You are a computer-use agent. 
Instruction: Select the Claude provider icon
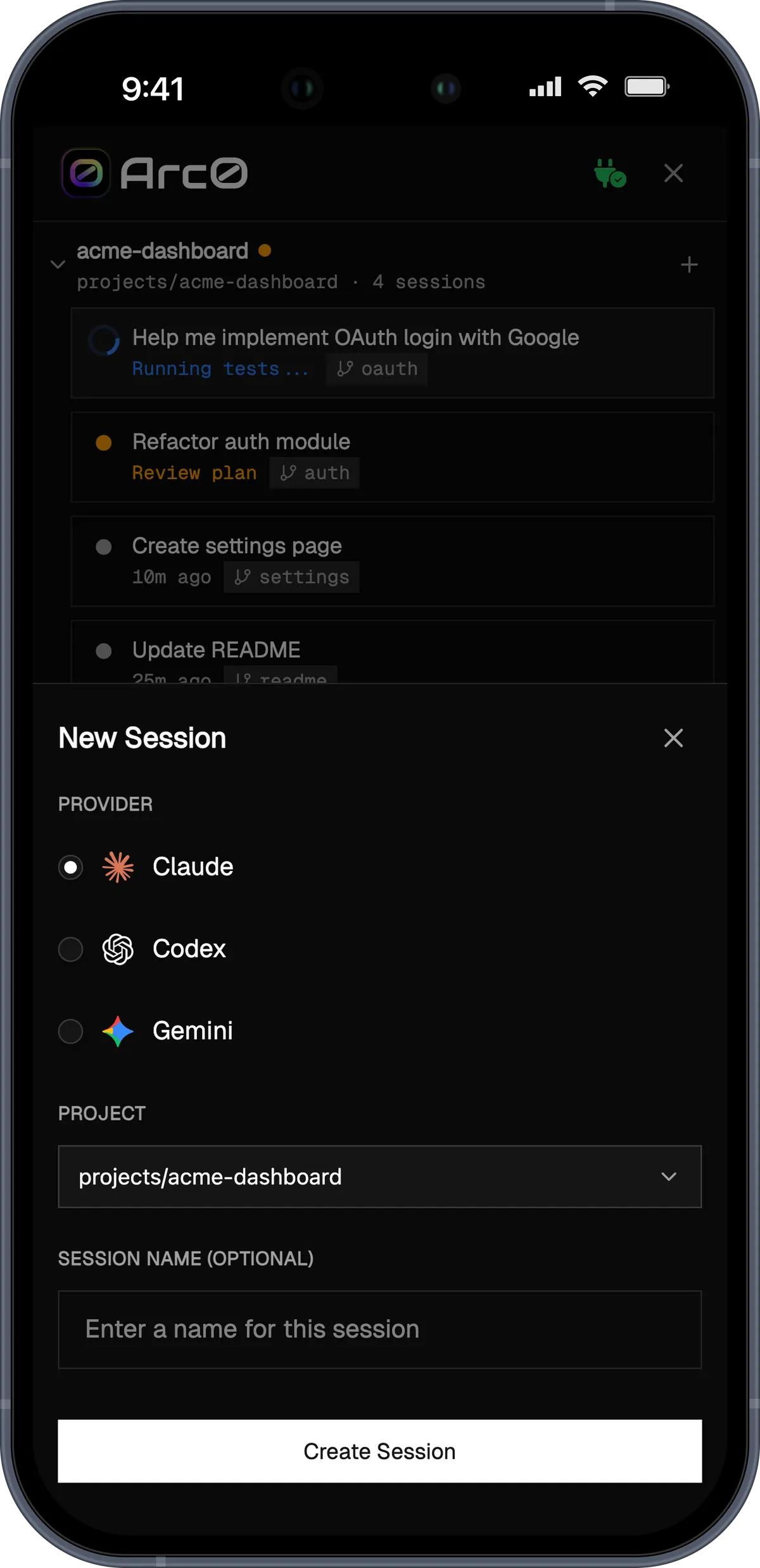(118, 867)
